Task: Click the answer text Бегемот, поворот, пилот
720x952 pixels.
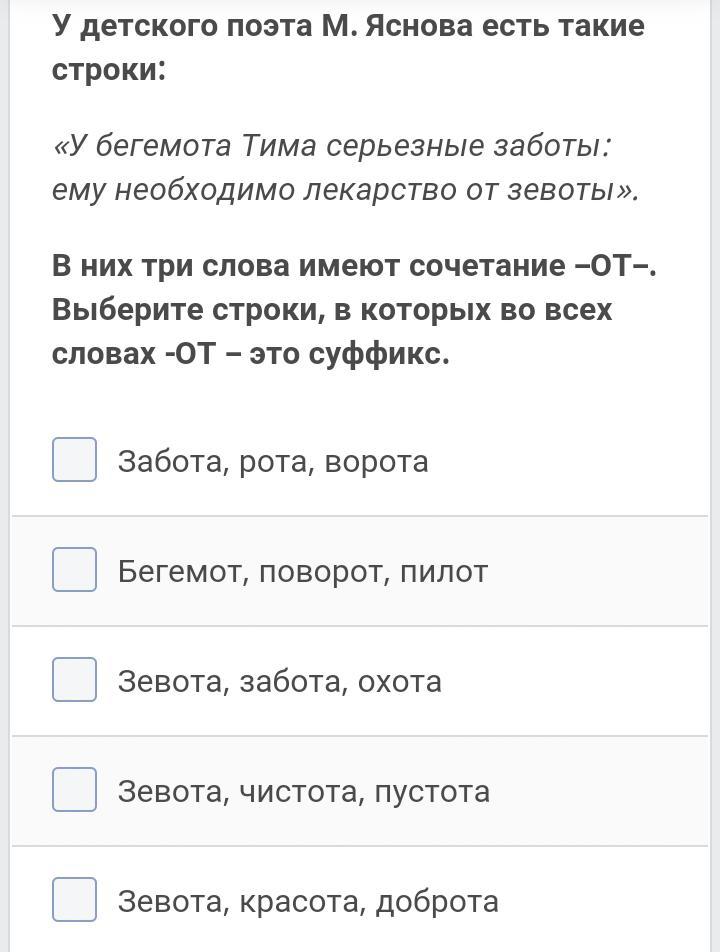Action: (303, 571)
